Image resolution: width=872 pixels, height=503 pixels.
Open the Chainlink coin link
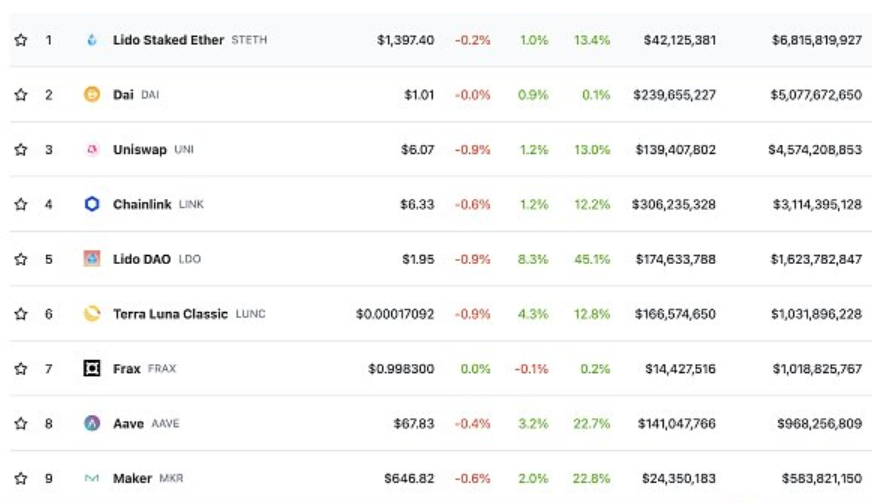pyautogui.click(x=142, y=204)
